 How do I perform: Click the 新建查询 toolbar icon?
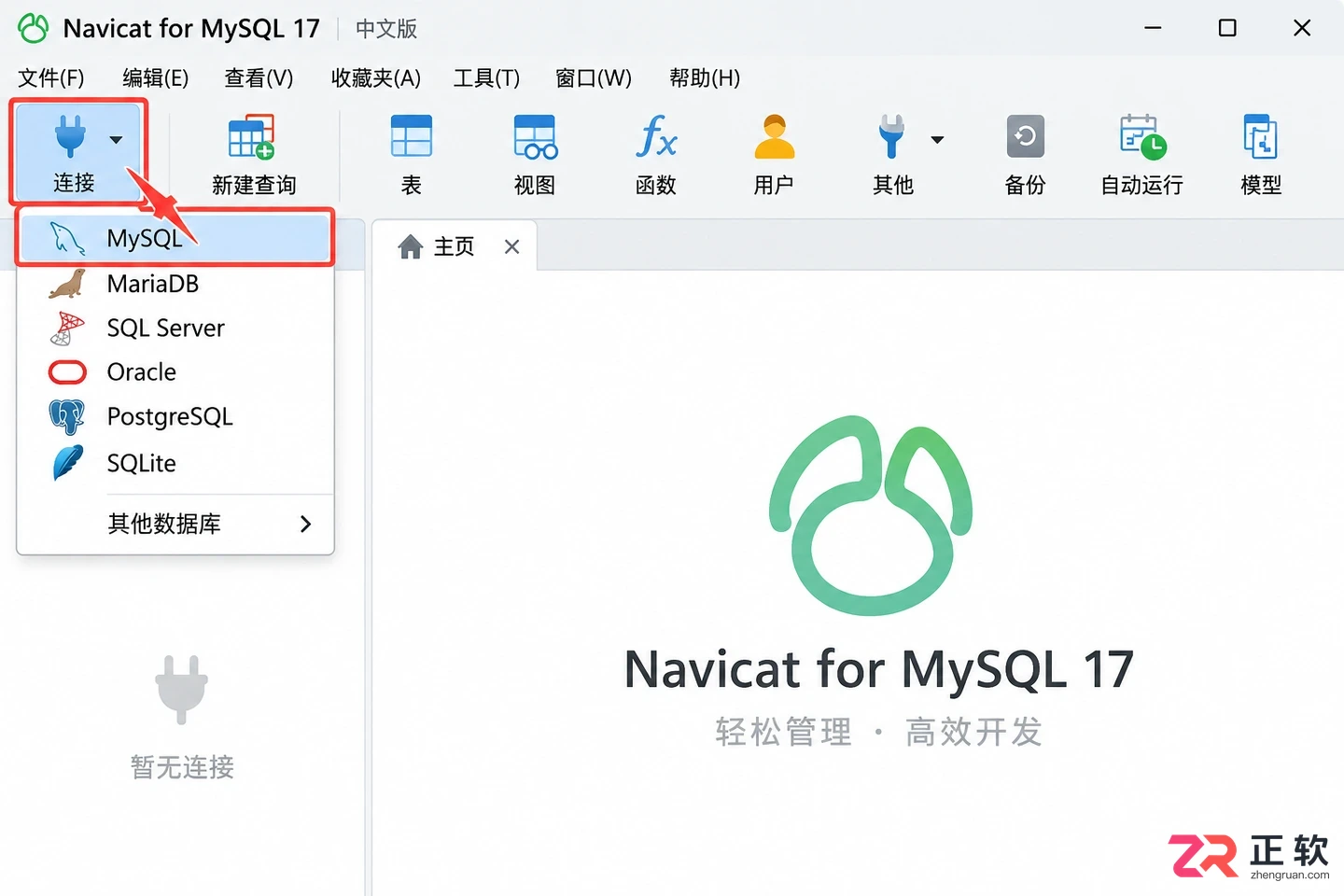tap(252, 137)
